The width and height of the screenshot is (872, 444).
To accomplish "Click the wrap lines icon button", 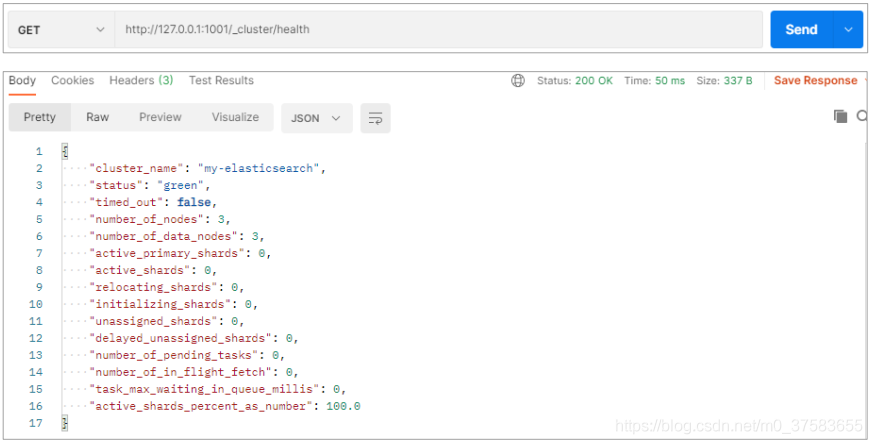I will point(375,118).
